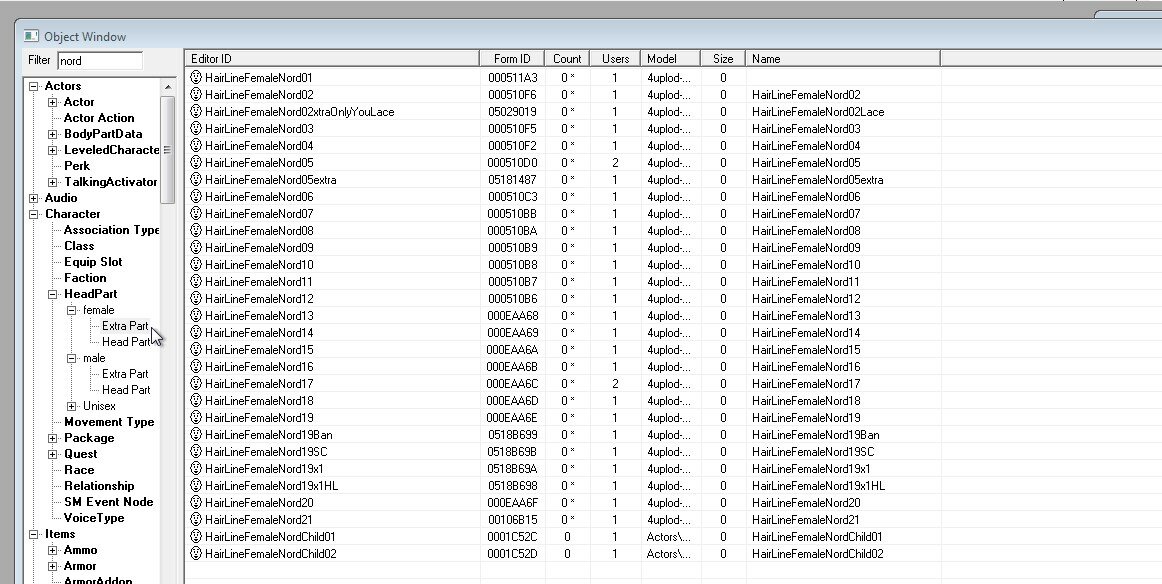This screenshot has height=584, width=1162.
Task: Expand the Actor subcategory
Action: coord(53,102)
